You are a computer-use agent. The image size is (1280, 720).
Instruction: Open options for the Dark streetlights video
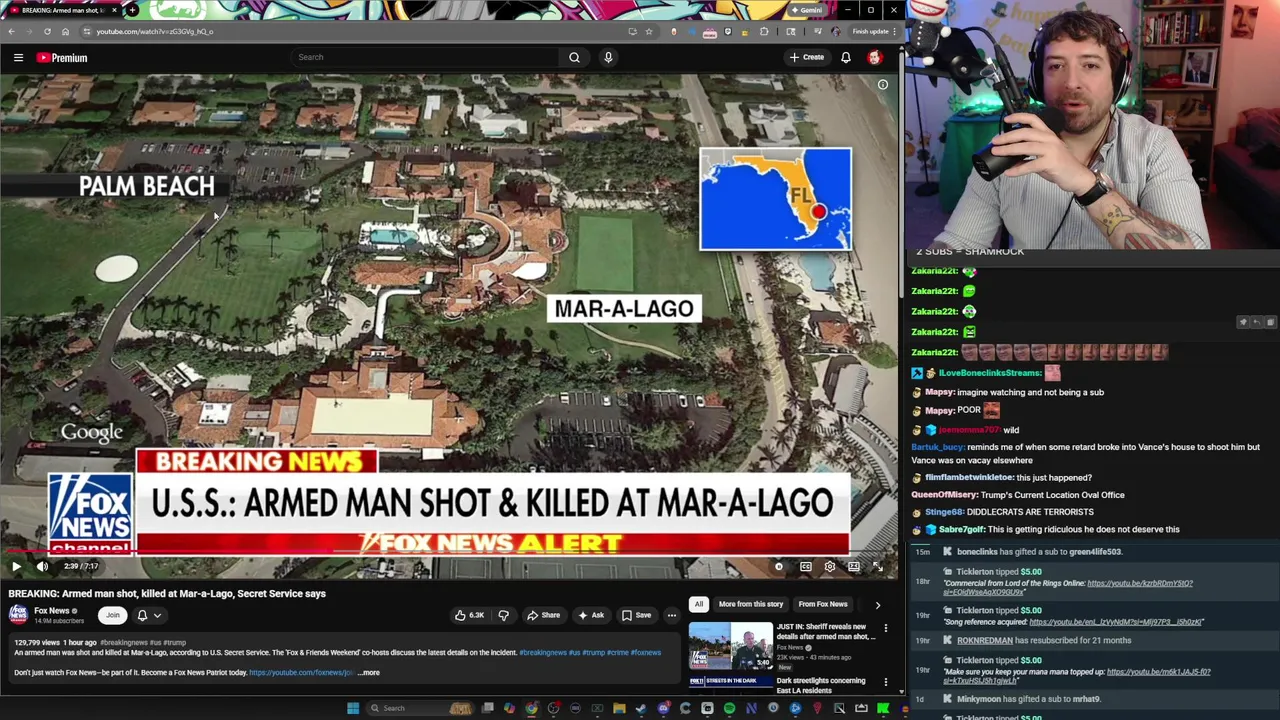(x=885, y=682)
